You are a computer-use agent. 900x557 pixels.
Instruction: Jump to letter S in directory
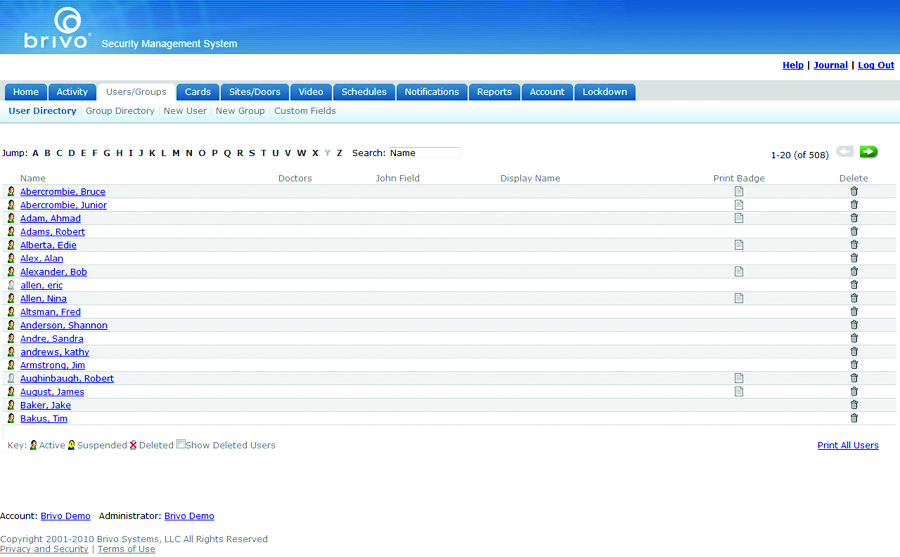[x=251, y=153]
